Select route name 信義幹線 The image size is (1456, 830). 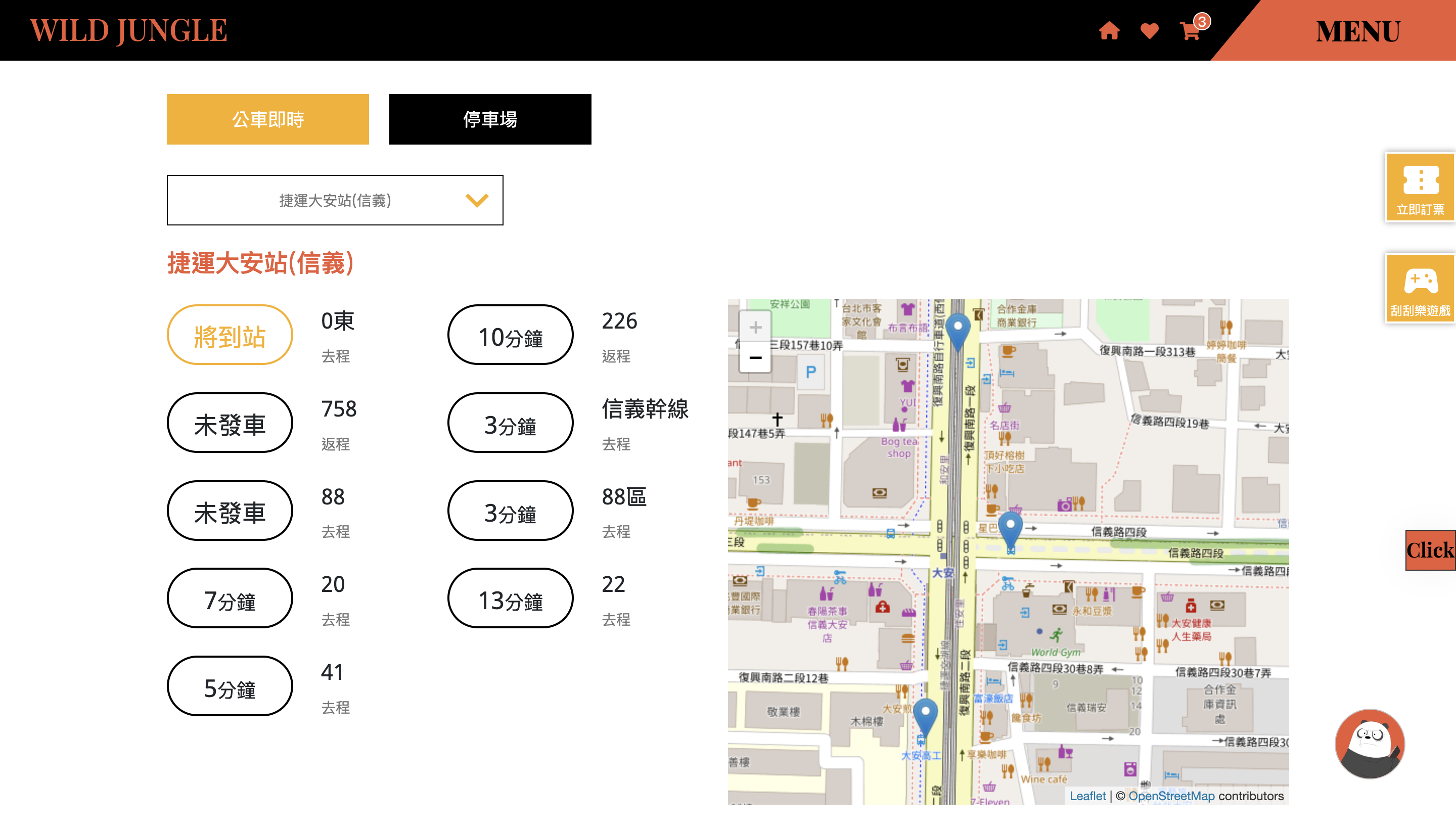(645, 409)
